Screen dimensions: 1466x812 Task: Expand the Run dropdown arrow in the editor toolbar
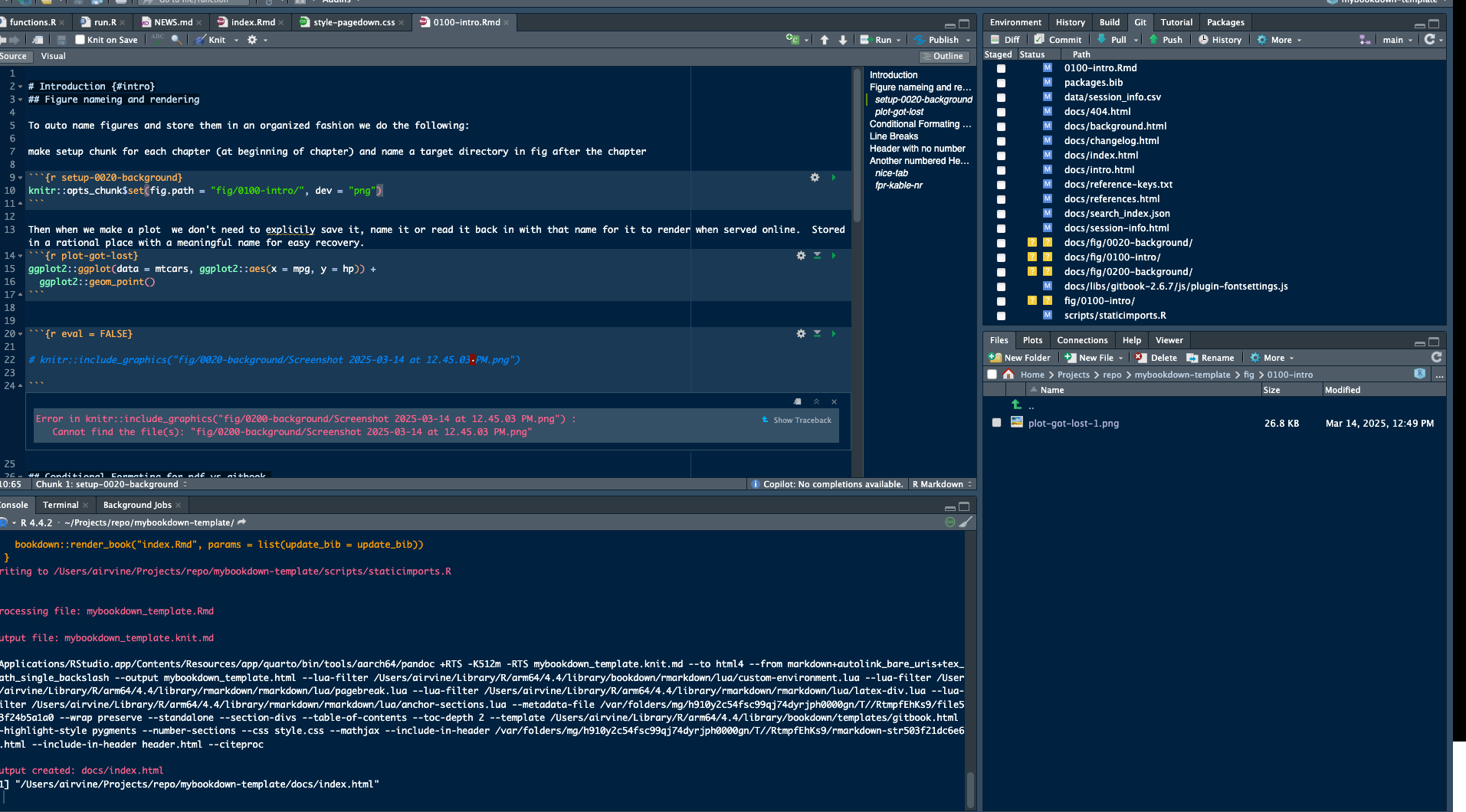tap(898, 40)
